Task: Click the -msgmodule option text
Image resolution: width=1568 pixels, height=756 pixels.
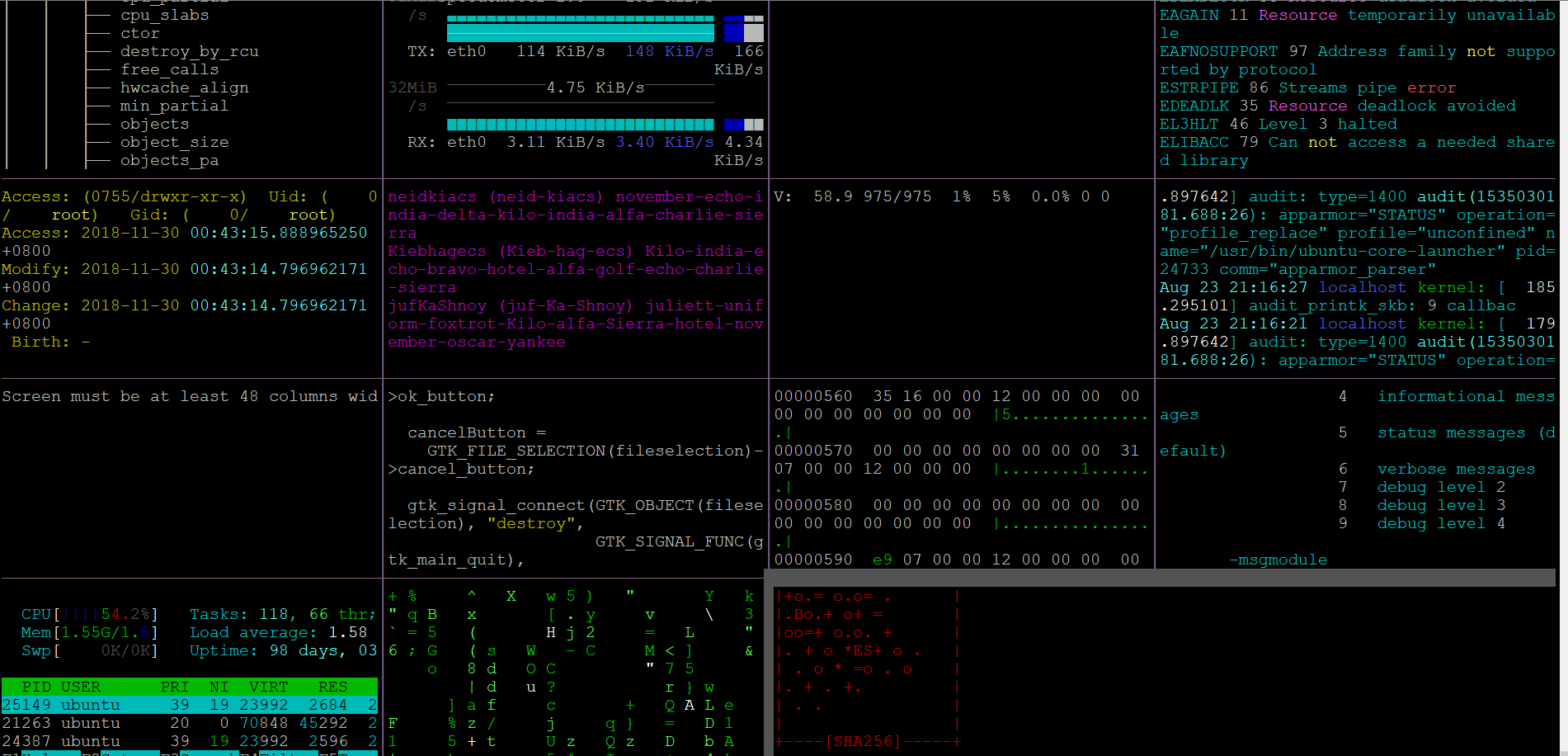Action: (1278, 560)
